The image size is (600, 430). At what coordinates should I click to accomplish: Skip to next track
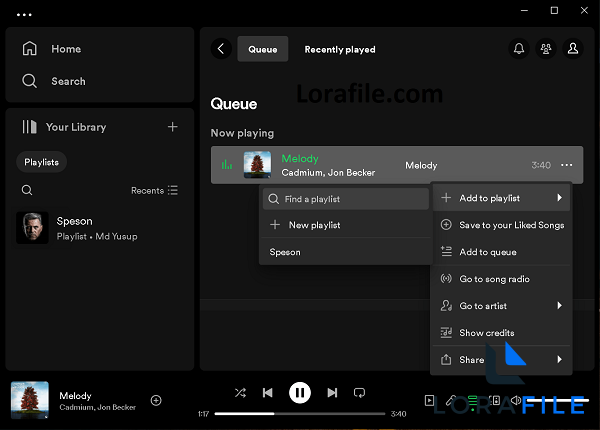point(332,393)
